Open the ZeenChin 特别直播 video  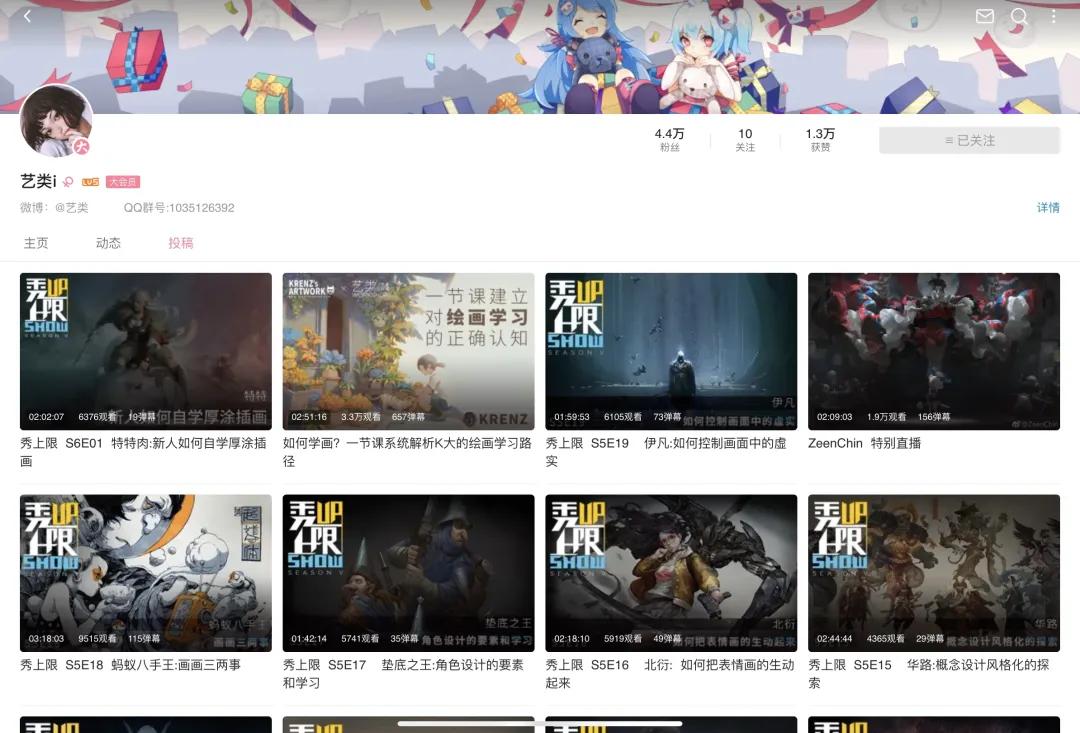pos(933,351)
